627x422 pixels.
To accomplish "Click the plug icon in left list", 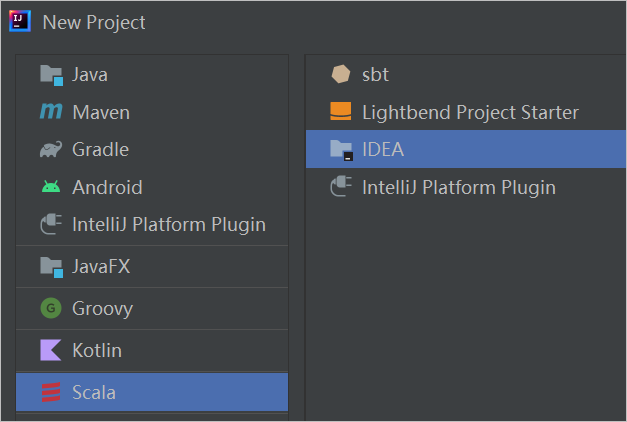I will click(52, 224).
